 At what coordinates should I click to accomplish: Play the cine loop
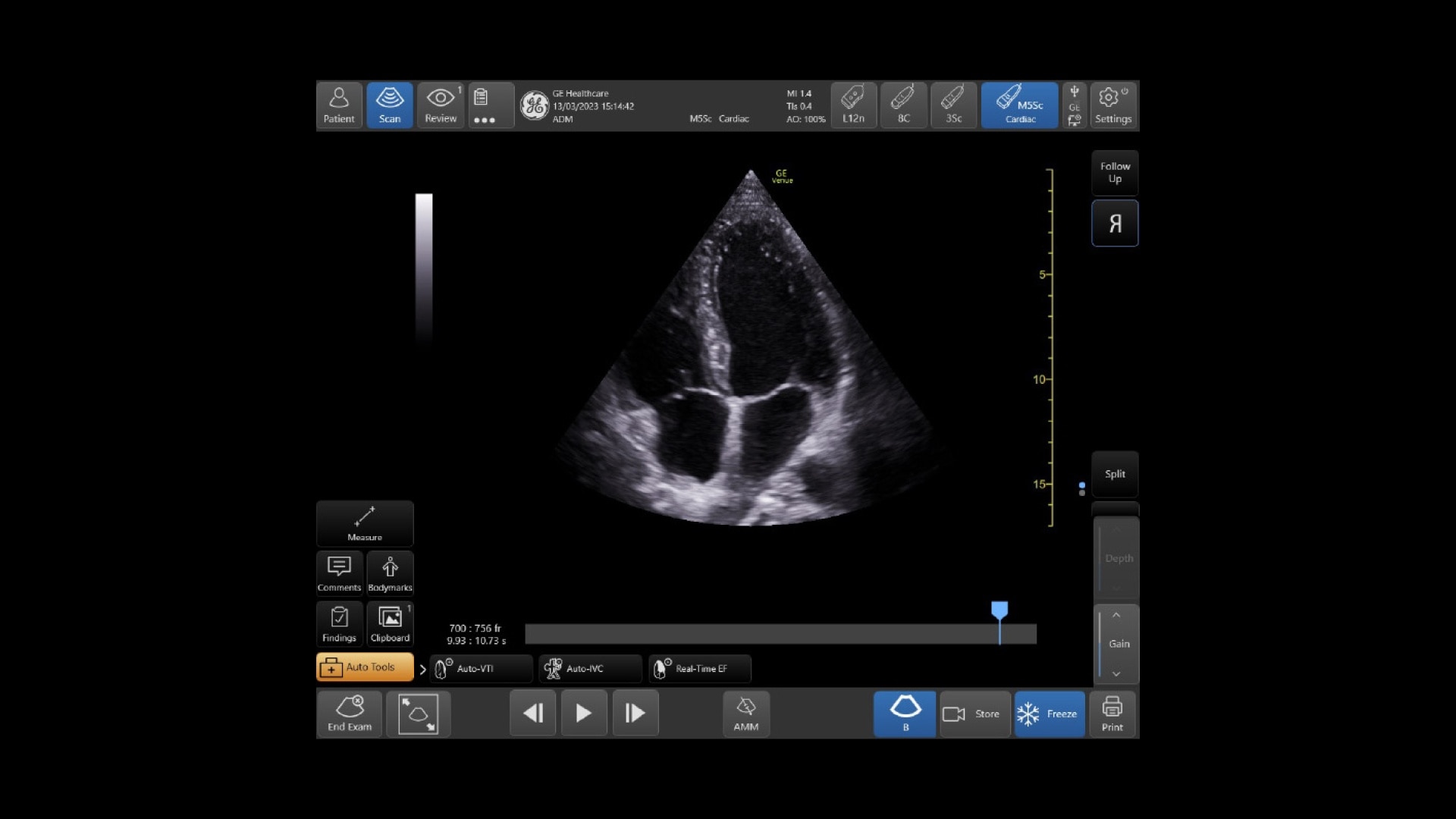click(x=584, y=714)
